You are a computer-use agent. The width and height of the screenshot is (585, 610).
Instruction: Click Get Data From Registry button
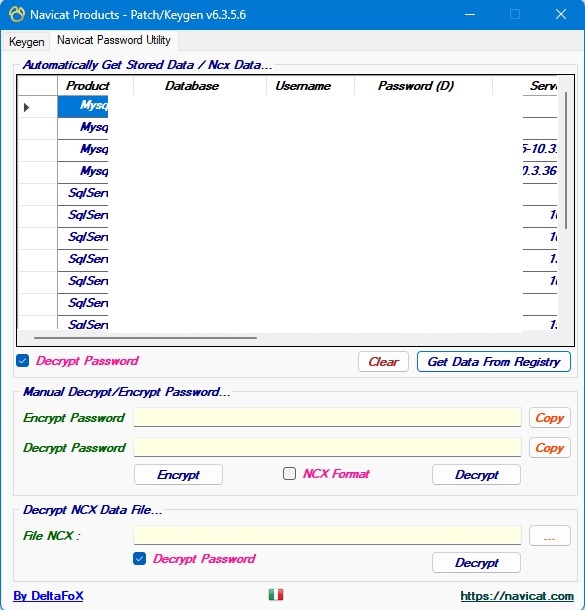[x=494, y=362]
